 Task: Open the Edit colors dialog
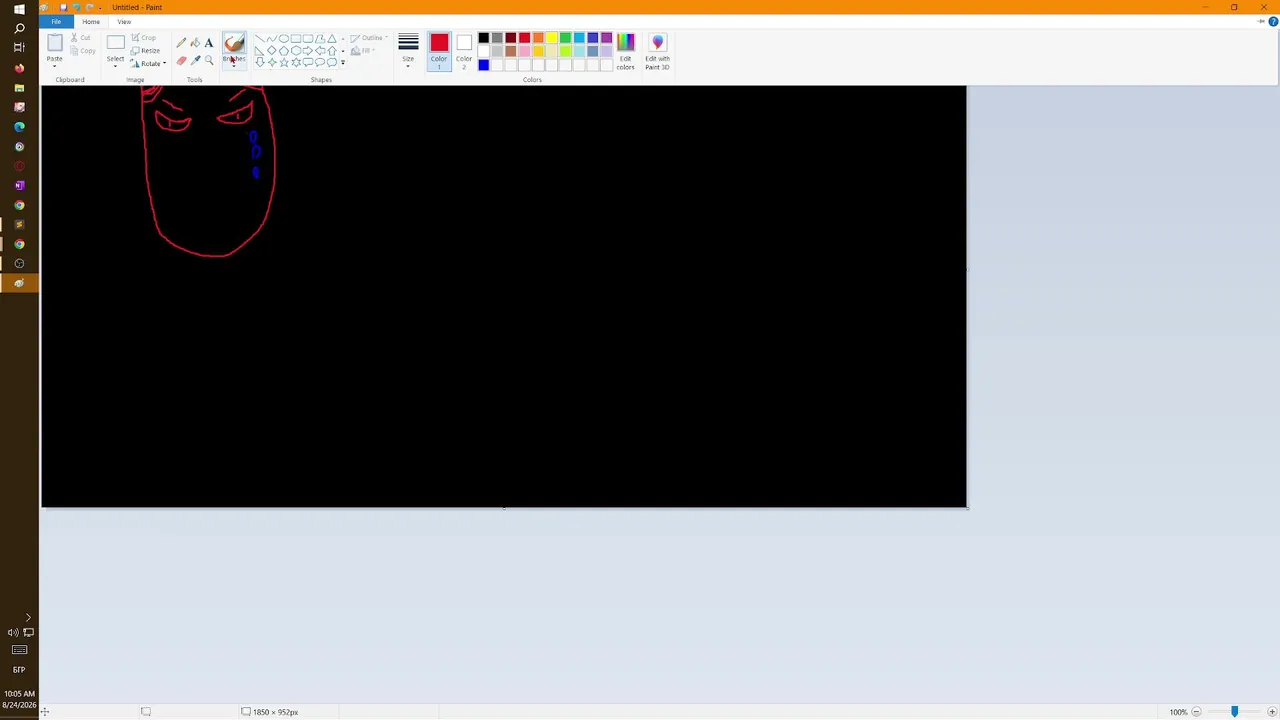click(625, 50)
